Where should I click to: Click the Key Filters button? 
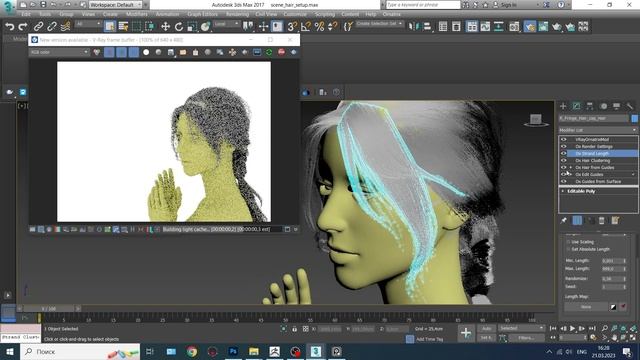pos(526,338)
